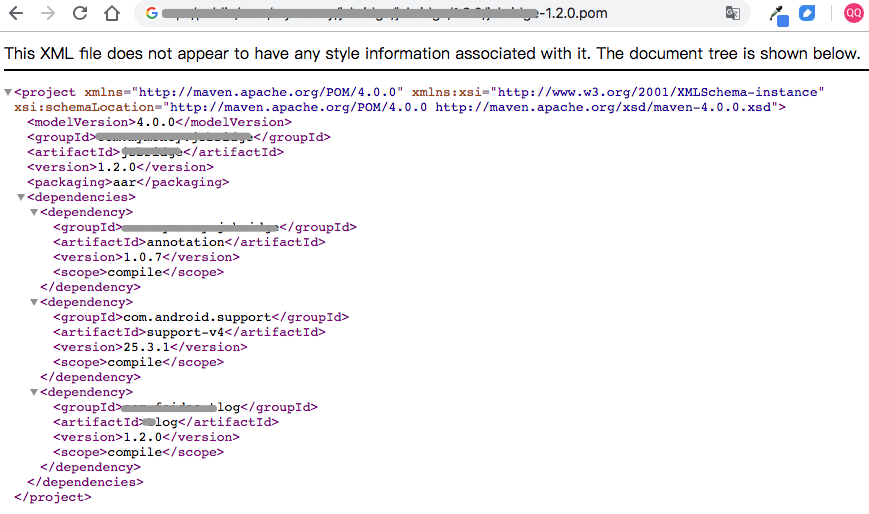Go to the home page icon
Screen dimensions: 869x514
point(112,13)
